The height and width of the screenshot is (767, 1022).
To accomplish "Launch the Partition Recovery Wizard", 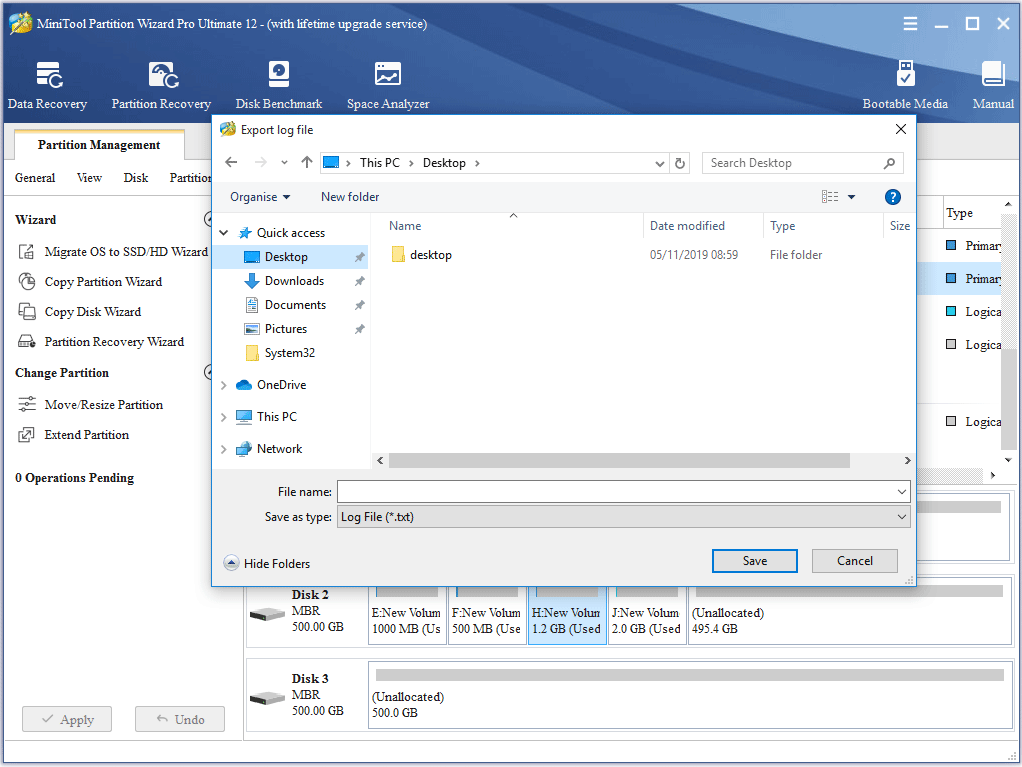I will pos(114,341).
